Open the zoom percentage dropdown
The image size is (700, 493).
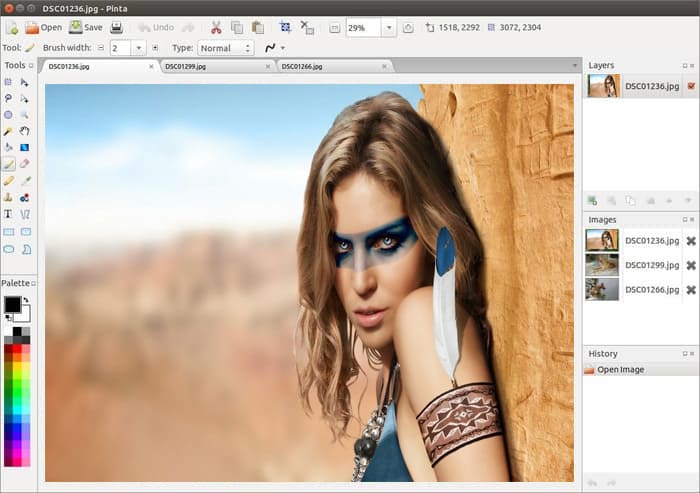(x=388, y=27)
